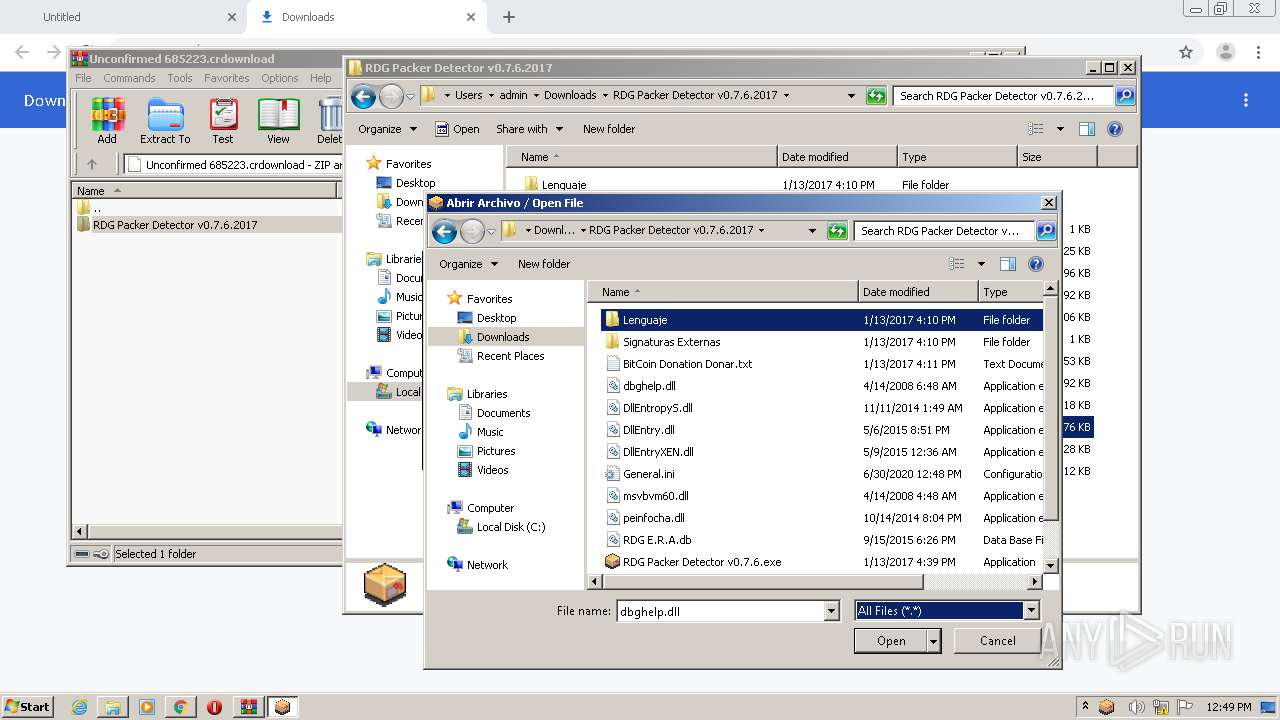The height and width of the screenshot is (720, 1280).
Task: Toggle the preview pane in the Open File dialog
Action: coord(1008,264)
